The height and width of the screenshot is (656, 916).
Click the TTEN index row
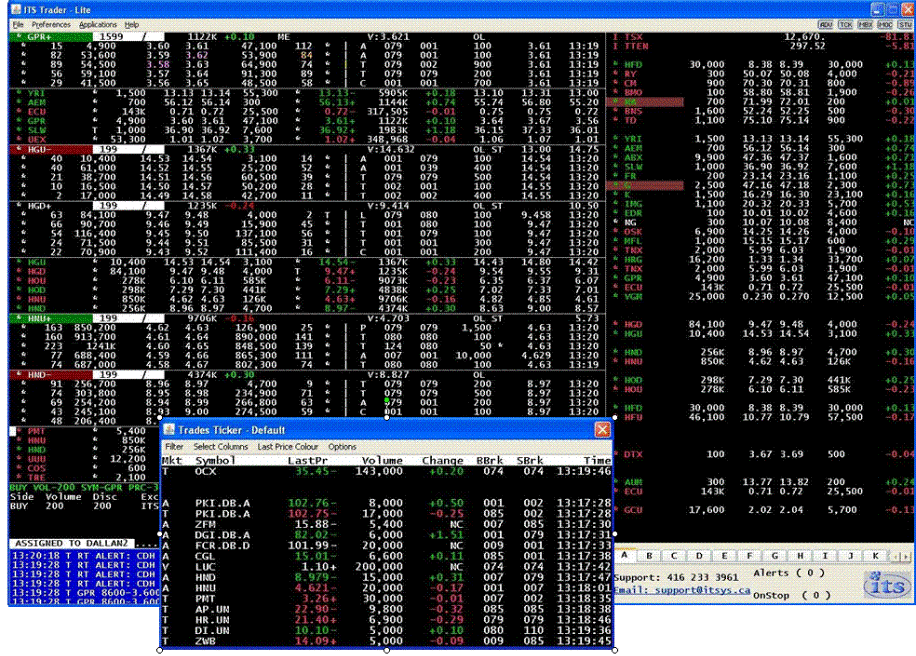coord(762,46)
